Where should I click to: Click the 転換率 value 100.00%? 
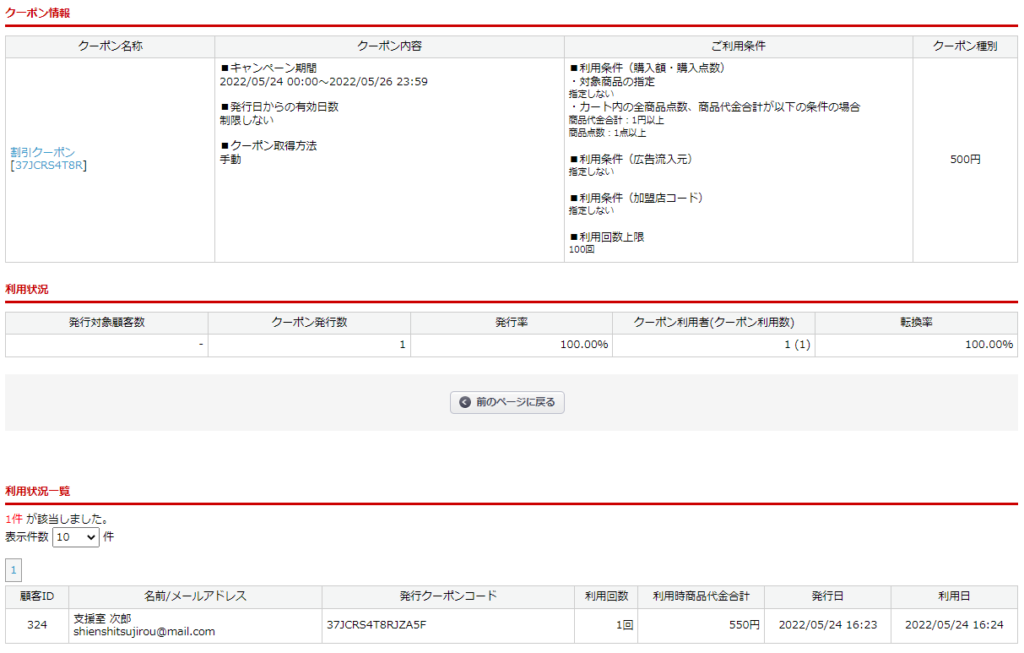[x=988, y=345]
